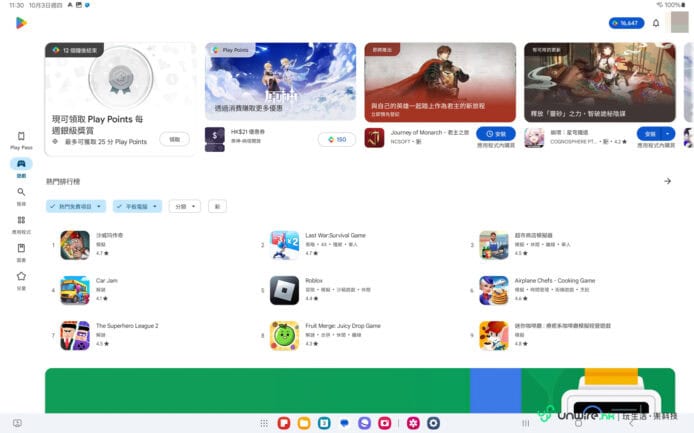Launch the red app in taskbar
This screenshot has width=694, height=433.
pyautogui.click(x=284, y=423)
